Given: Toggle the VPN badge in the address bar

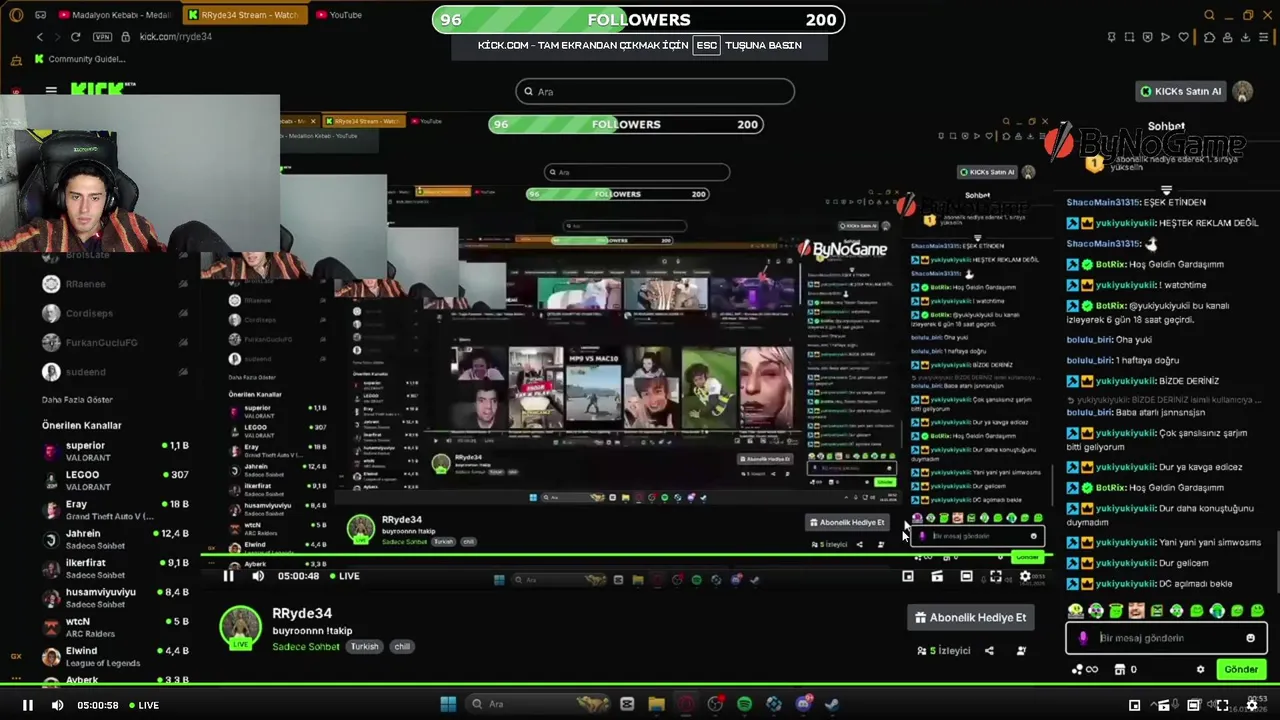Looking at the screenshot, I should click(102, 37).
